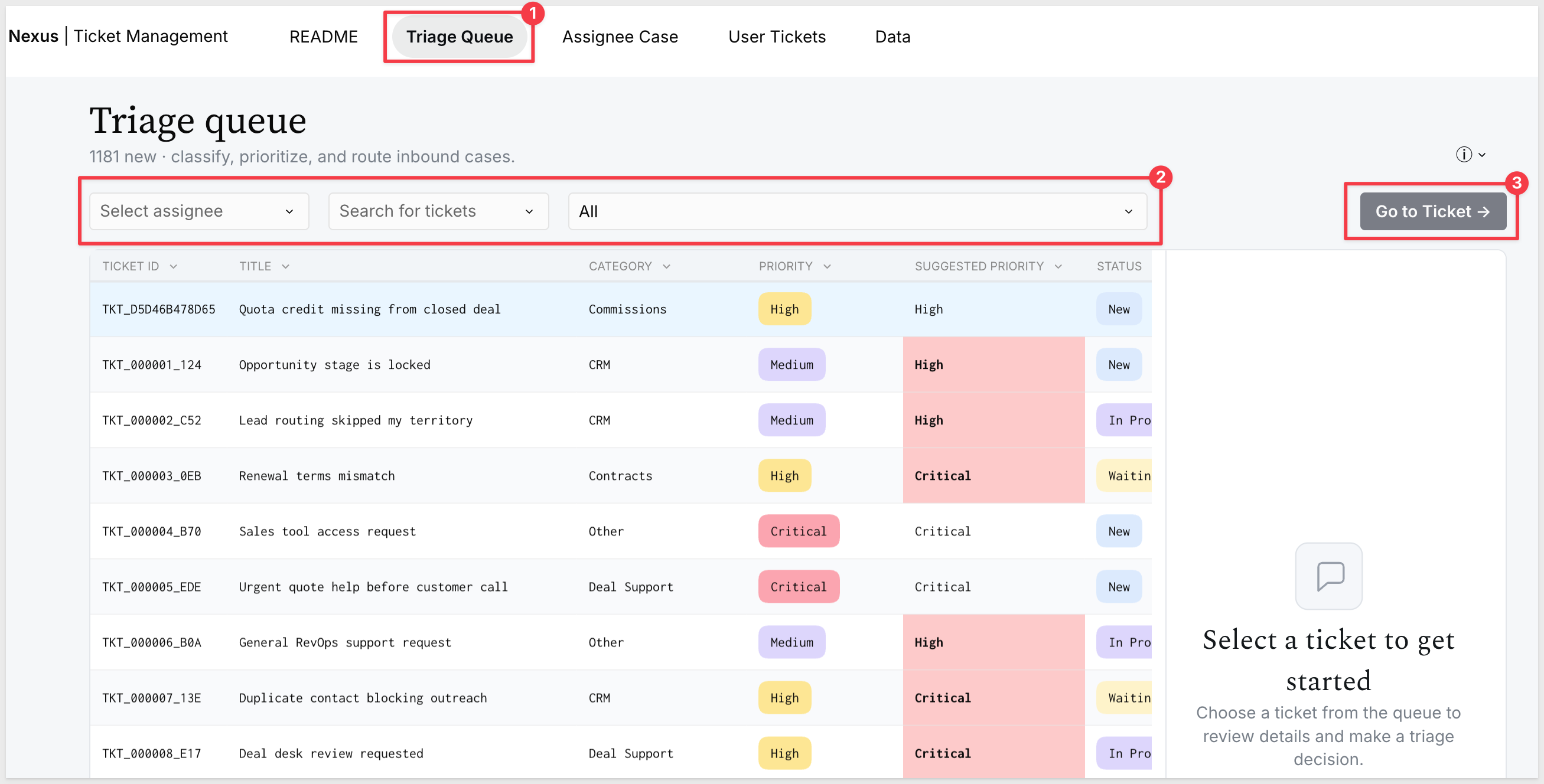Click the Nexus Ticket Management title
1544x784 pixels.
[x=118, y=36]
